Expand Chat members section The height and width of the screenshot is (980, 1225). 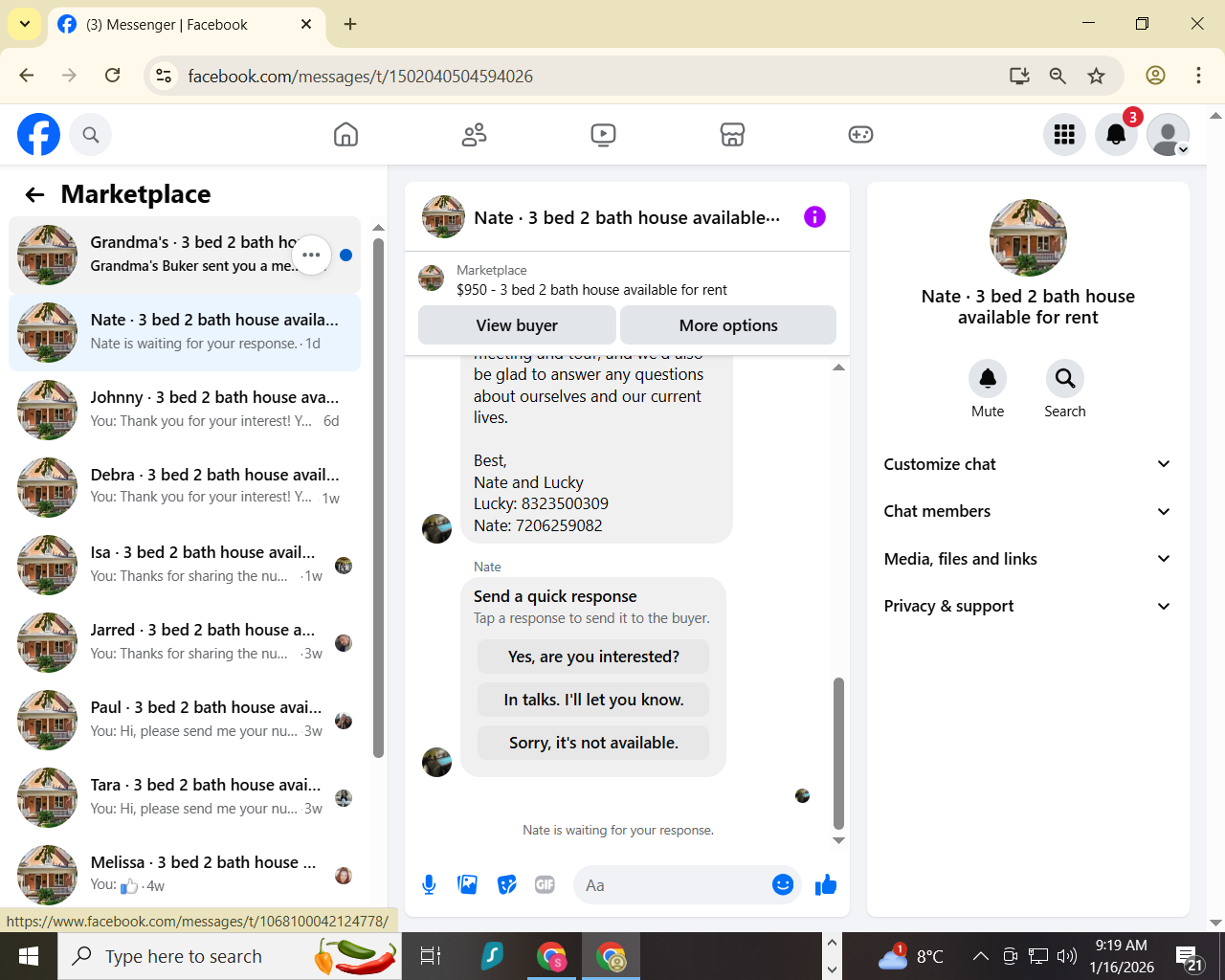1028,511
